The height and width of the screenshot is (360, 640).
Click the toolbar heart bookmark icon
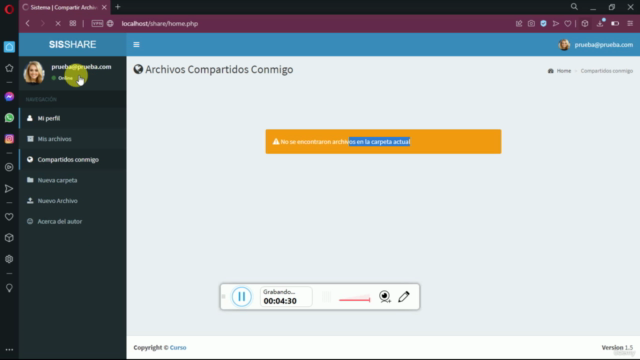[568, 24]
